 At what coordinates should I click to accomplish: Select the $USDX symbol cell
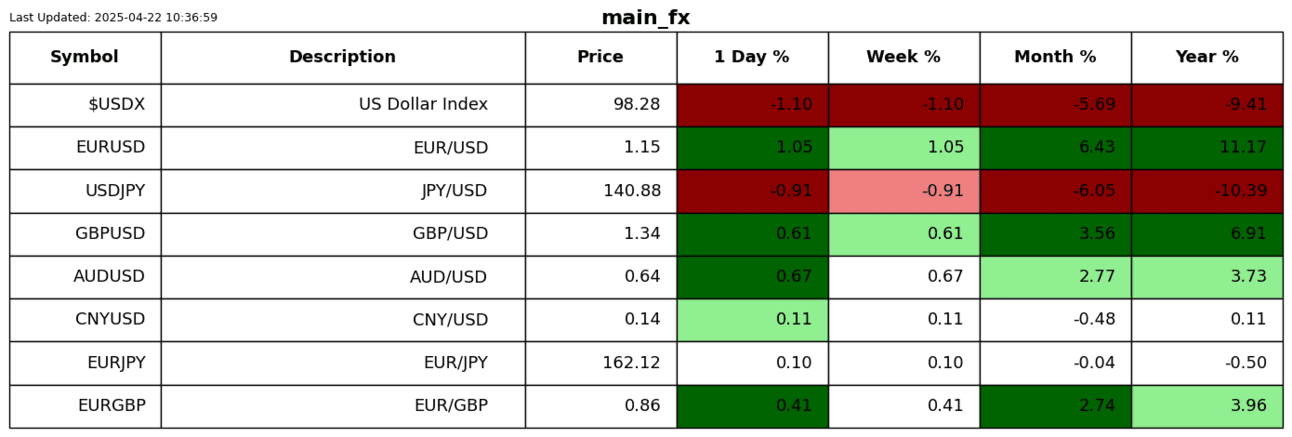click(85, 105)
